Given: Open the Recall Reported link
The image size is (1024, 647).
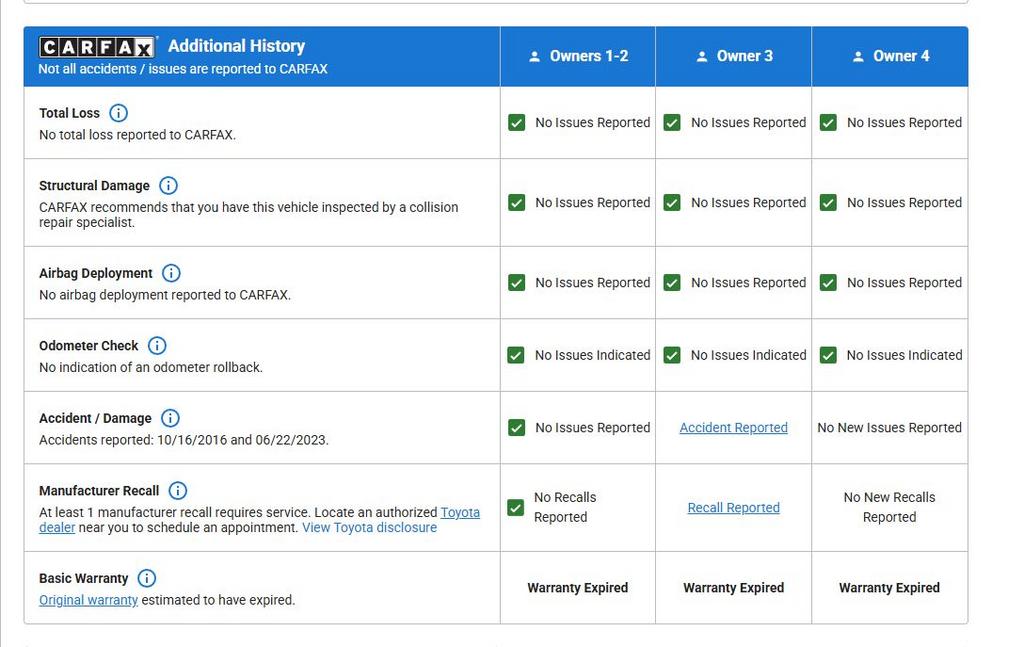Looking at the screenshot, I should (733, 507).
